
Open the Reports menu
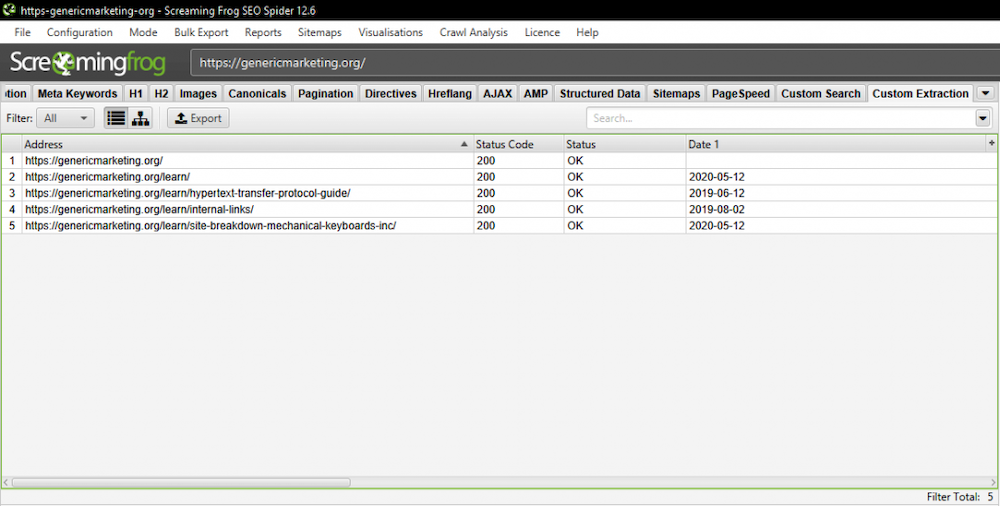point(263,33)
